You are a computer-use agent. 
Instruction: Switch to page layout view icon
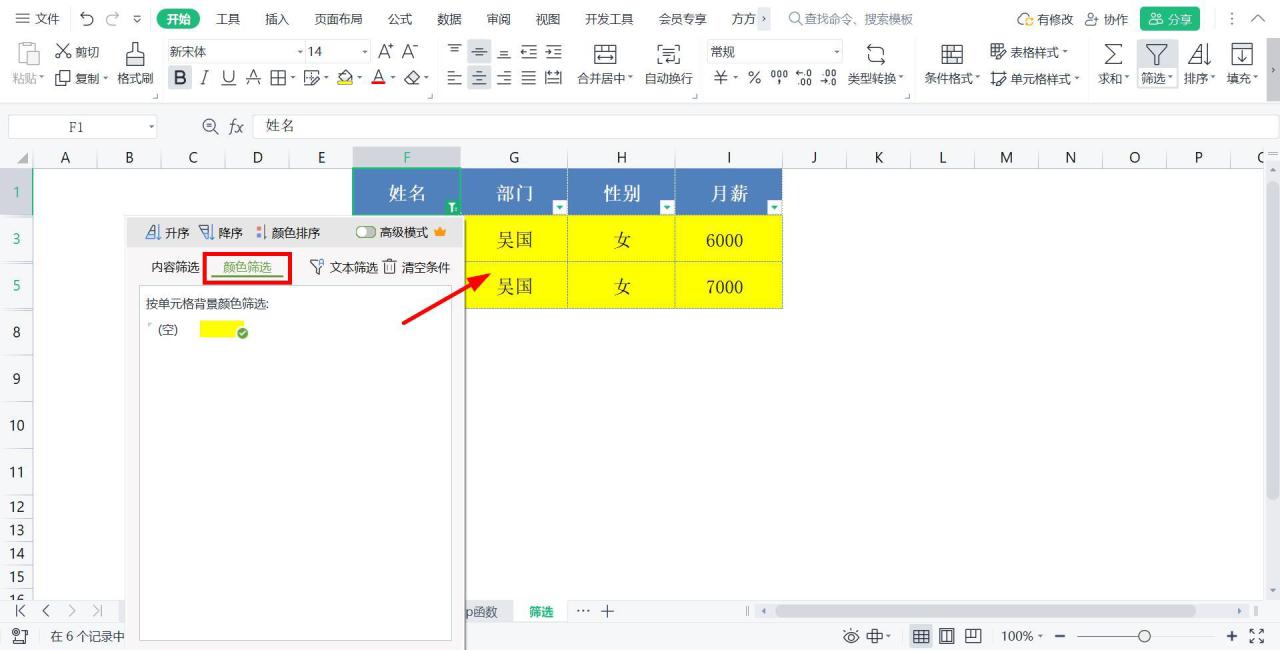(x=946, y=636)
